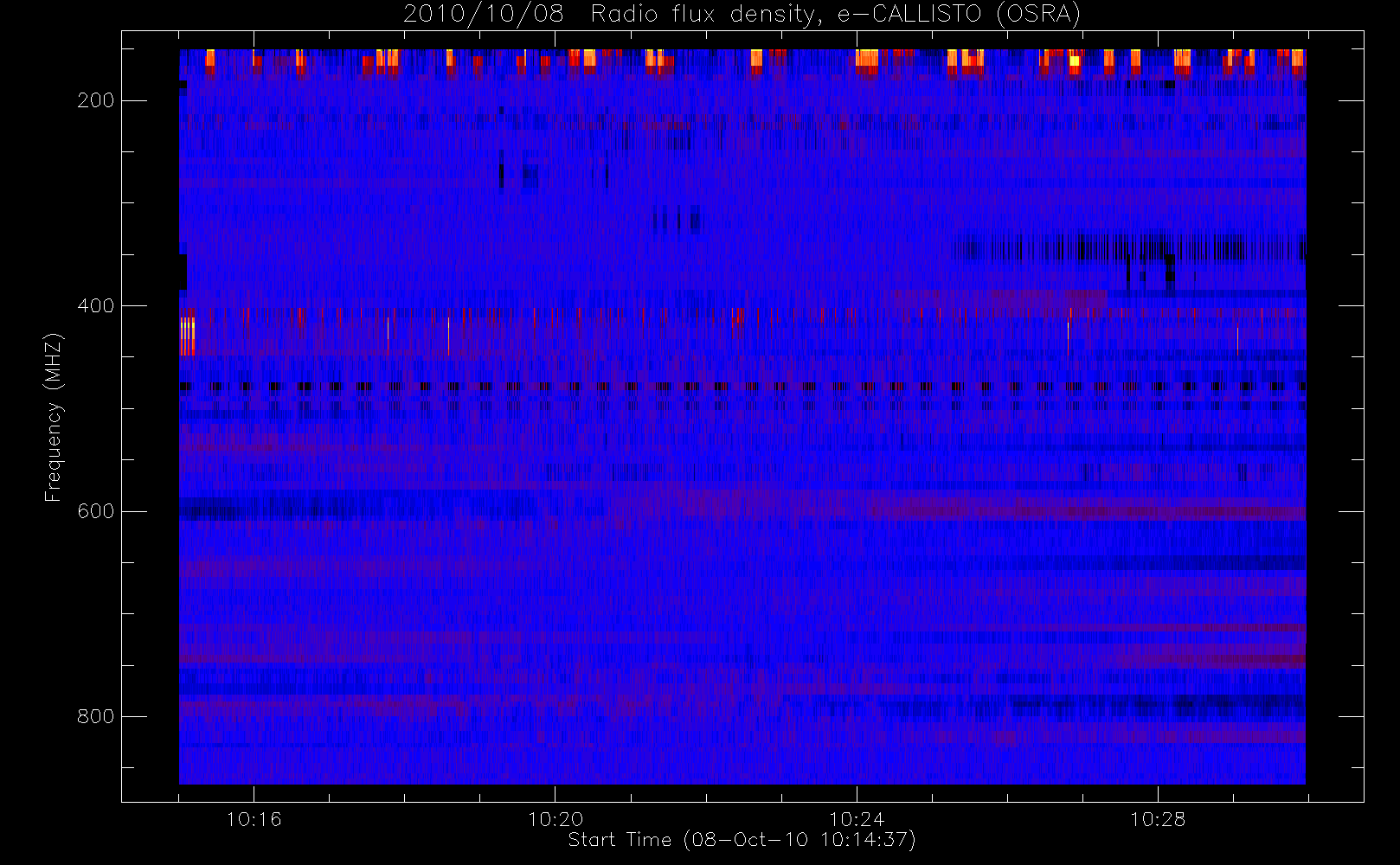The height and width of the screenshot is (865, 1400).
Task: Click the 'Start Time (08-Oct-10 10:14:37)' label
Action: 742,840
